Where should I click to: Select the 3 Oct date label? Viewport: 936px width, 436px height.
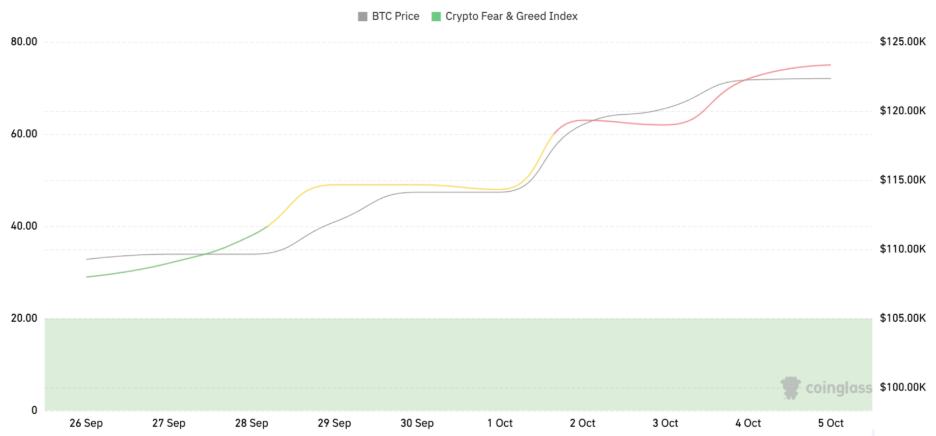click(665, 423)
